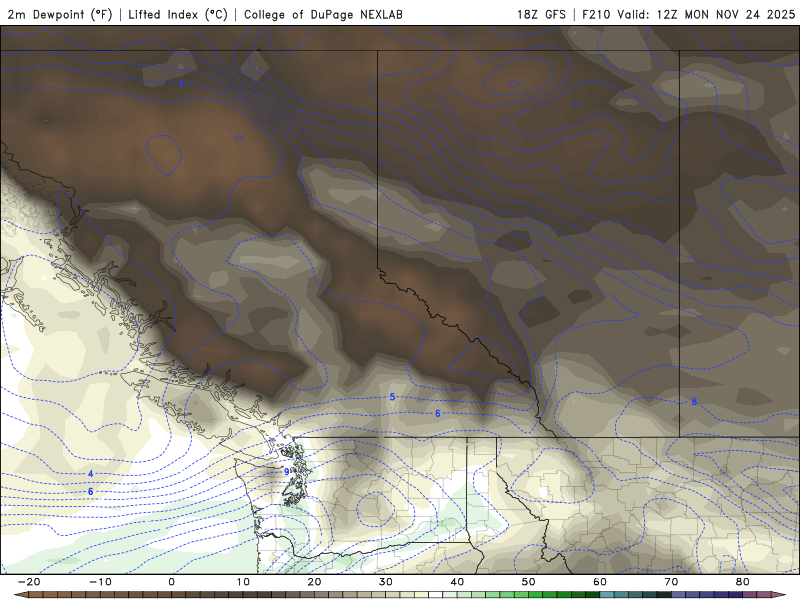Click the 0 tick label on the colorbar
Viewport: 800px width, 600px height.
pyautogui.click(x=171, y=582)
